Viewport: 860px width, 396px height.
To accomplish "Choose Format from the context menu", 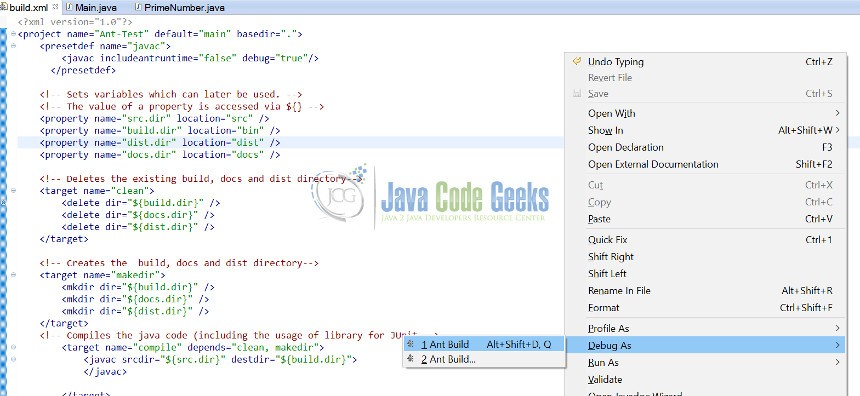I will pos(705,308).
